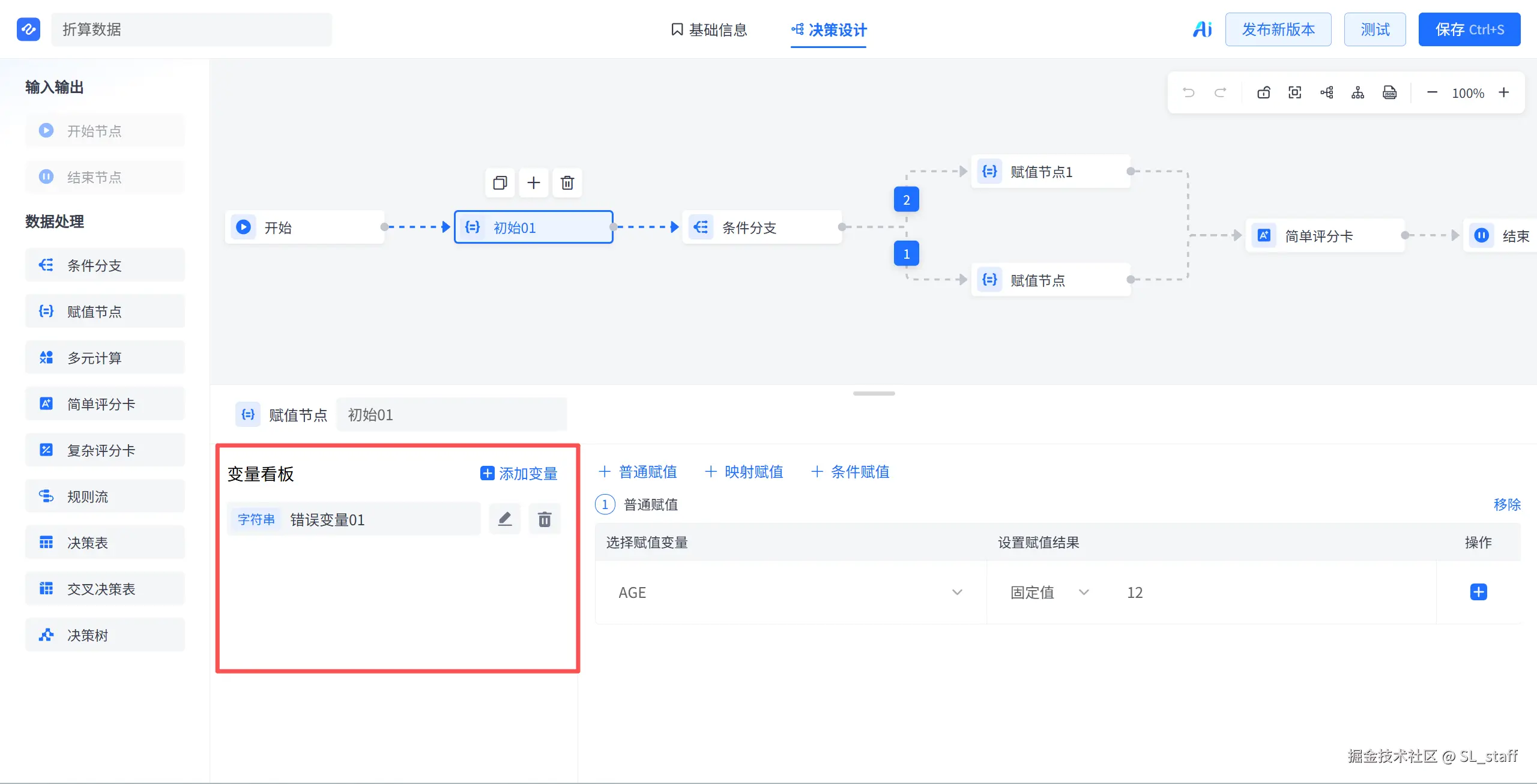Copy the selected node 初始01
This screenshot has height=784, width=1537.
[x=500, y=182]
